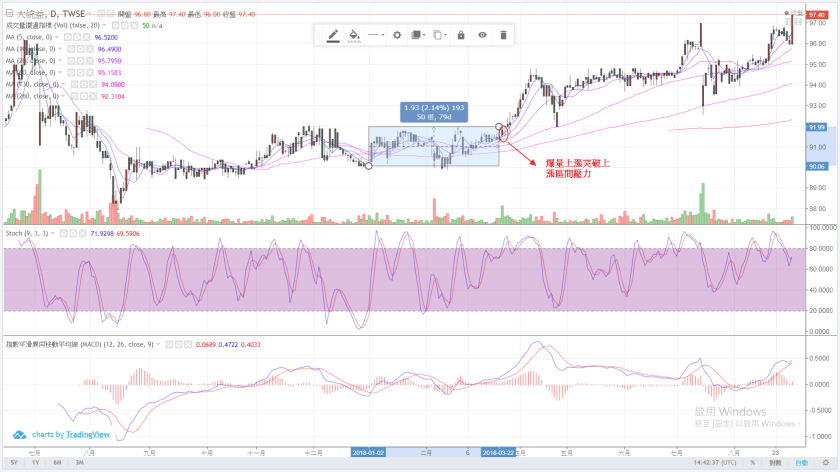
Task: Close the Stoch indicator pane
Action: click(x=83, y=232)
